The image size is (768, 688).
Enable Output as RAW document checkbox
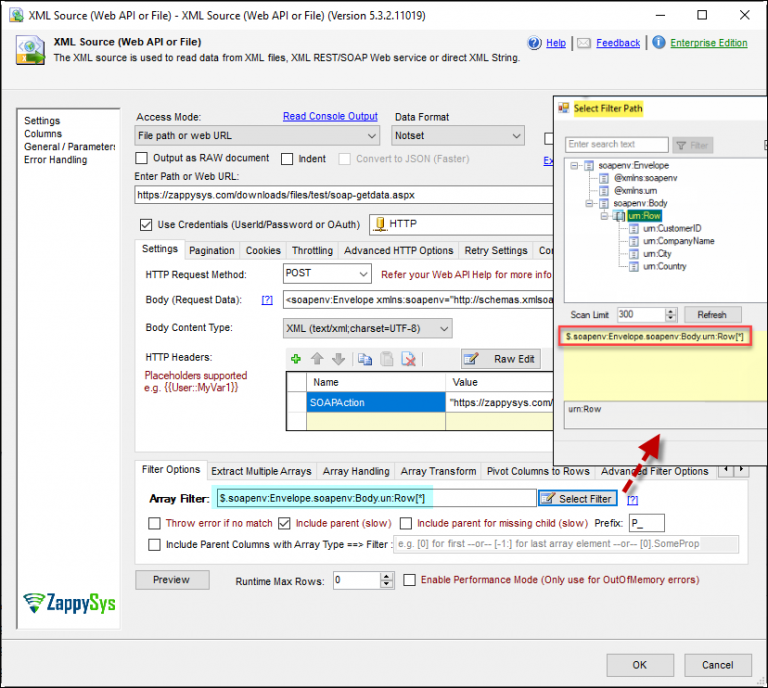[143, 158]
